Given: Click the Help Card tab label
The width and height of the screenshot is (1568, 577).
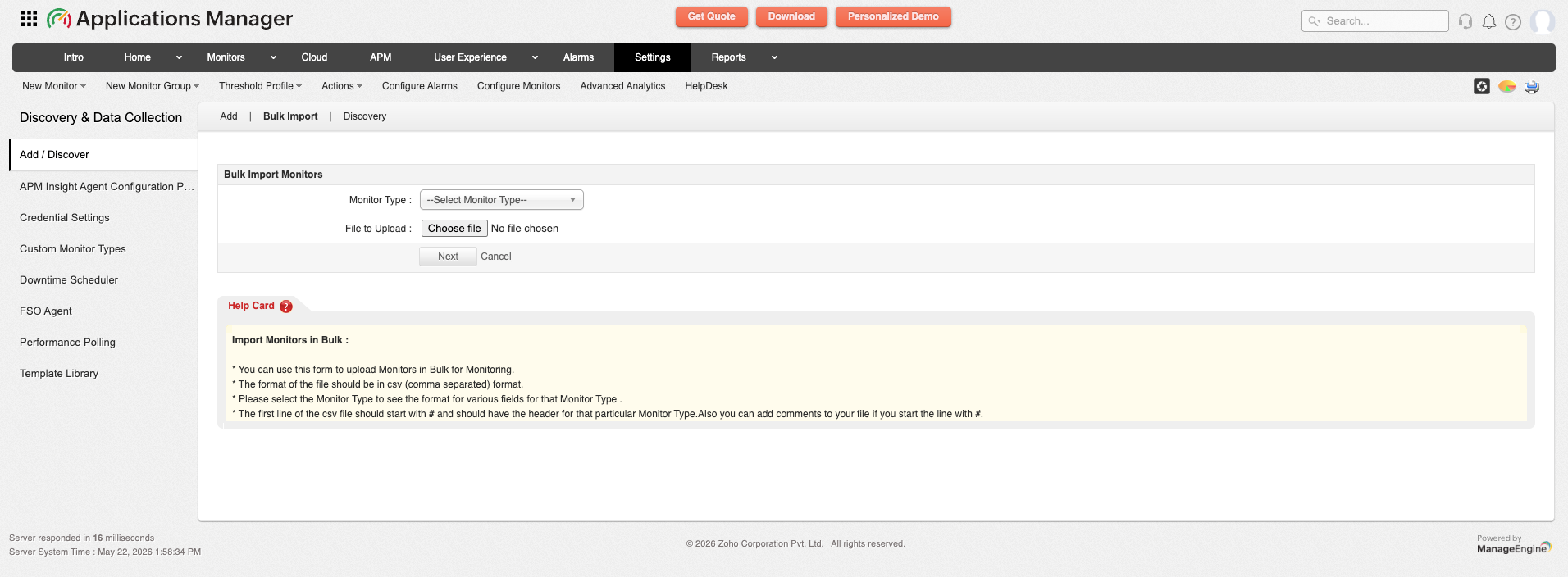Looking at the screenshot, I should (251, 306).
